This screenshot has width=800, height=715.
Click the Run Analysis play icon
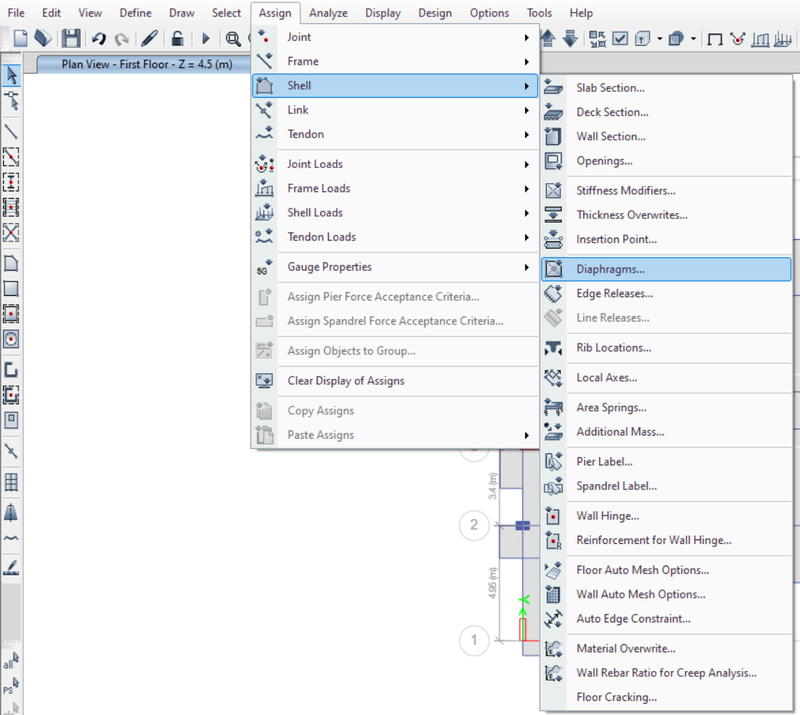[x=206, y=38]
